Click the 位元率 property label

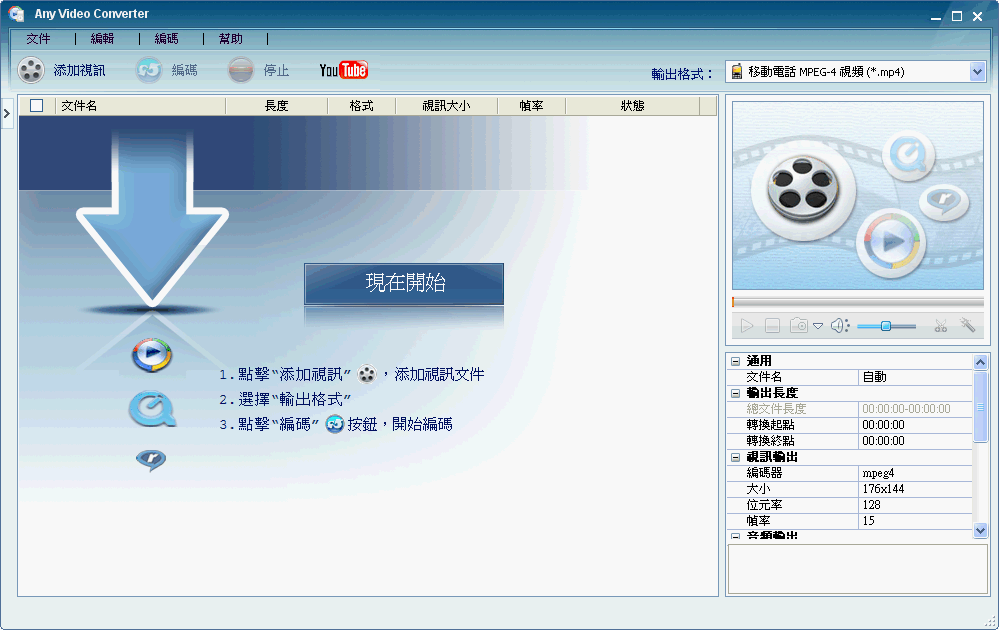pyautogui.click(x=764, y=505)
